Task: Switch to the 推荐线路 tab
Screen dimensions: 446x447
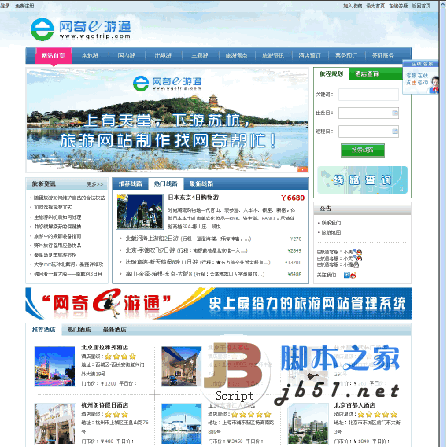Action: tap(131, 184)
